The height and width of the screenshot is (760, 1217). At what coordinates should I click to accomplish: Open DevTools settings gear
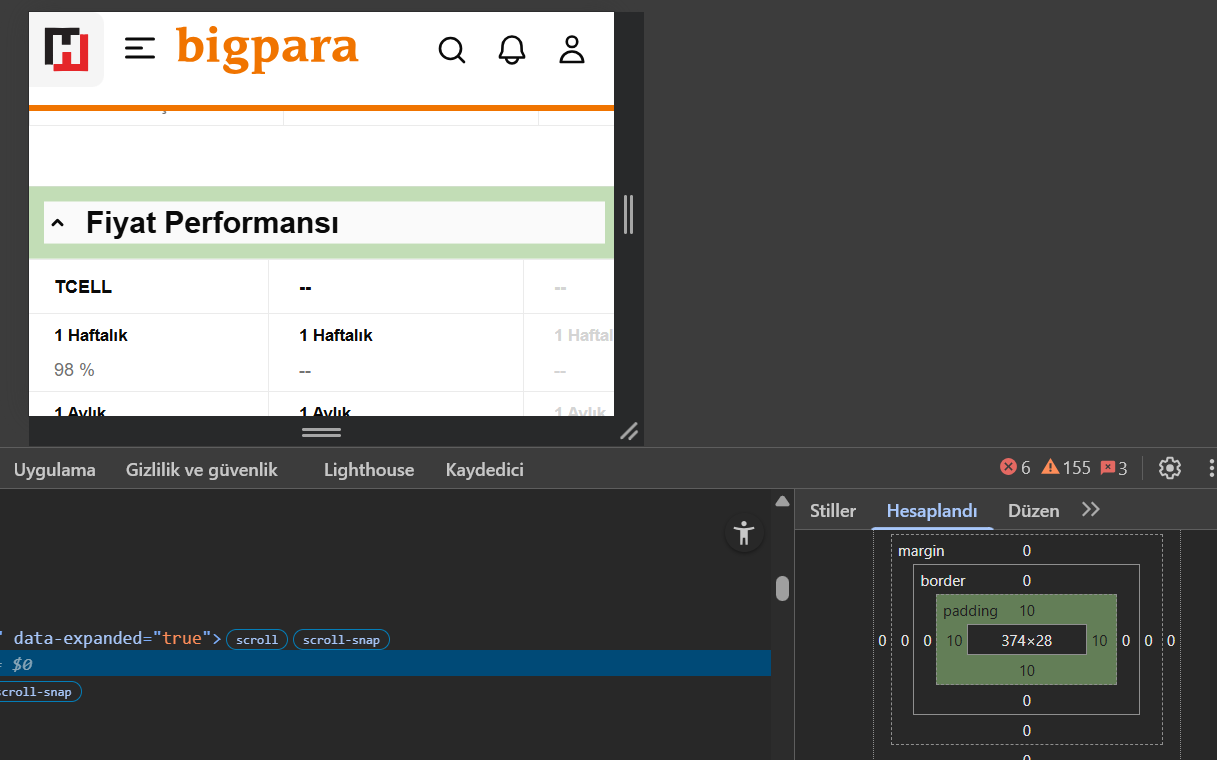coord(1170,467)
